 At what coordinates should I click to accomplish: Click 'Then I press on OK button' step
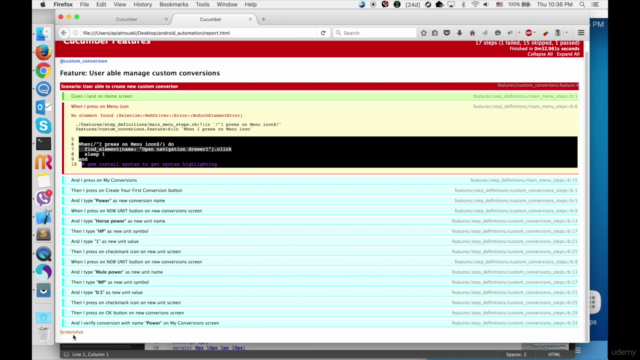coord(320,313)
